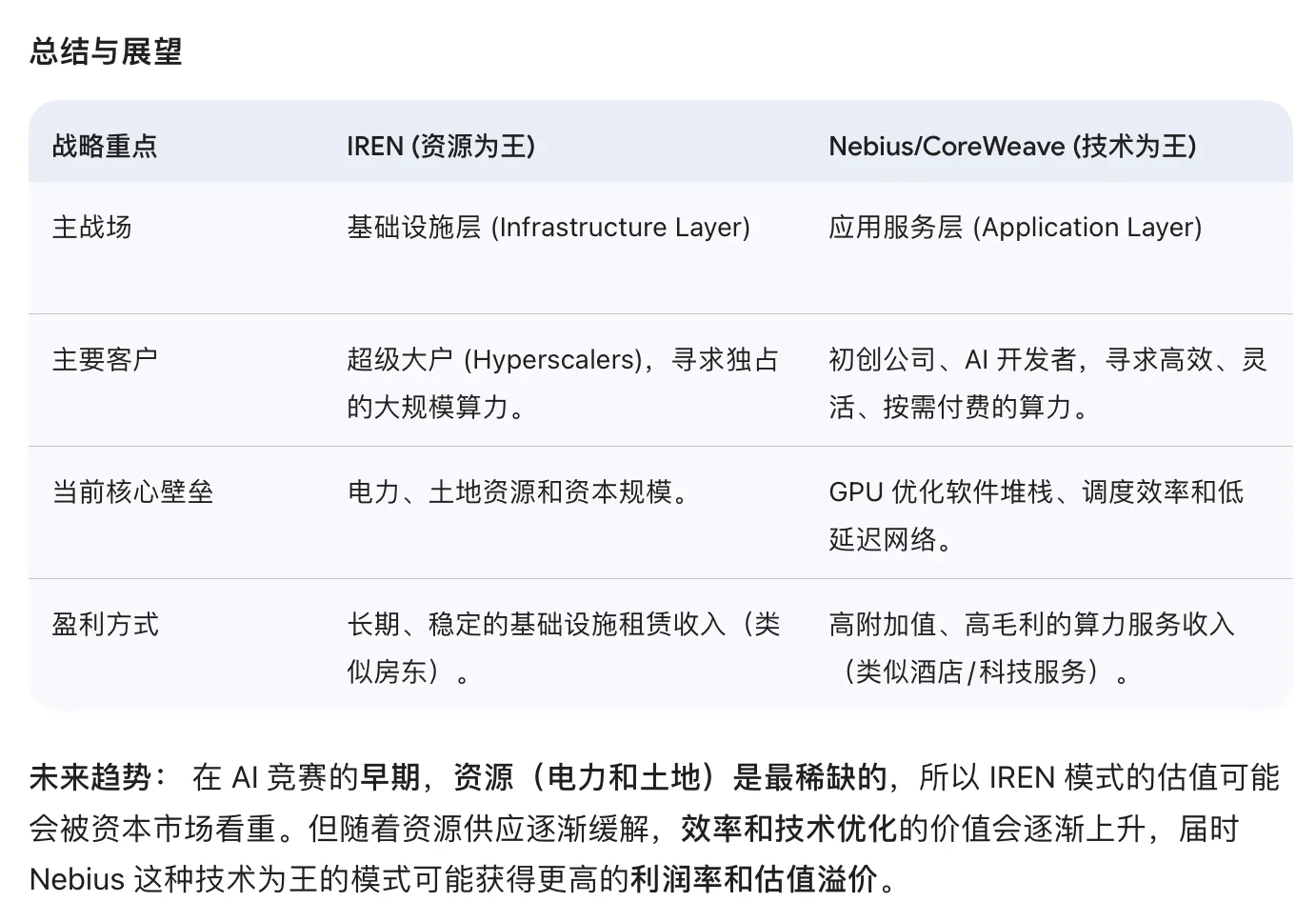Select the cell "基础设施层 (Infrastructure Layer)"
Image resolution: width=1316 pixels, height=922 pixels.
[x=548, y=227]
